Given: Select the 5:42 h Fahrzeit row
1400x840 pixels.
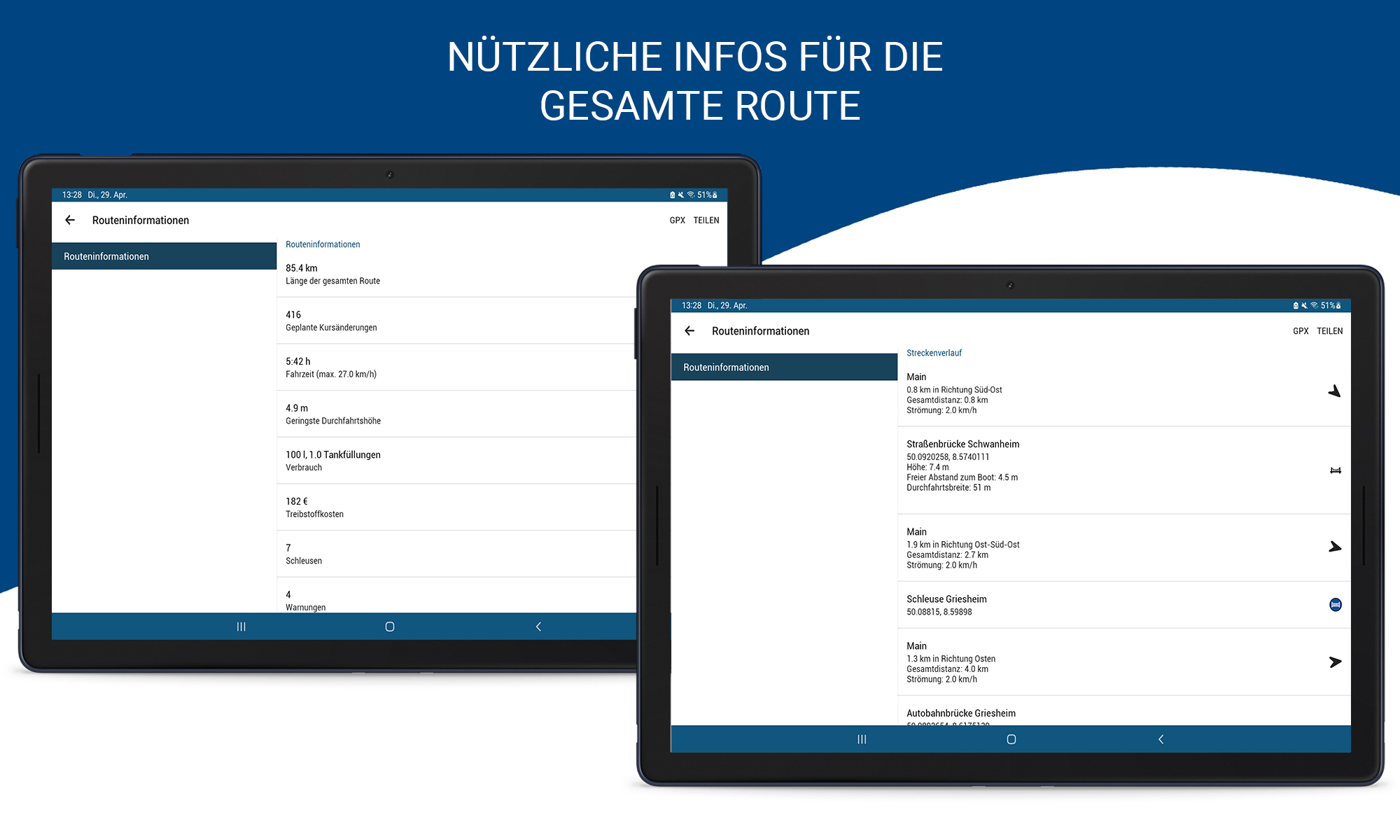Looking at the screenshot, I should click(x=456, y=367).
